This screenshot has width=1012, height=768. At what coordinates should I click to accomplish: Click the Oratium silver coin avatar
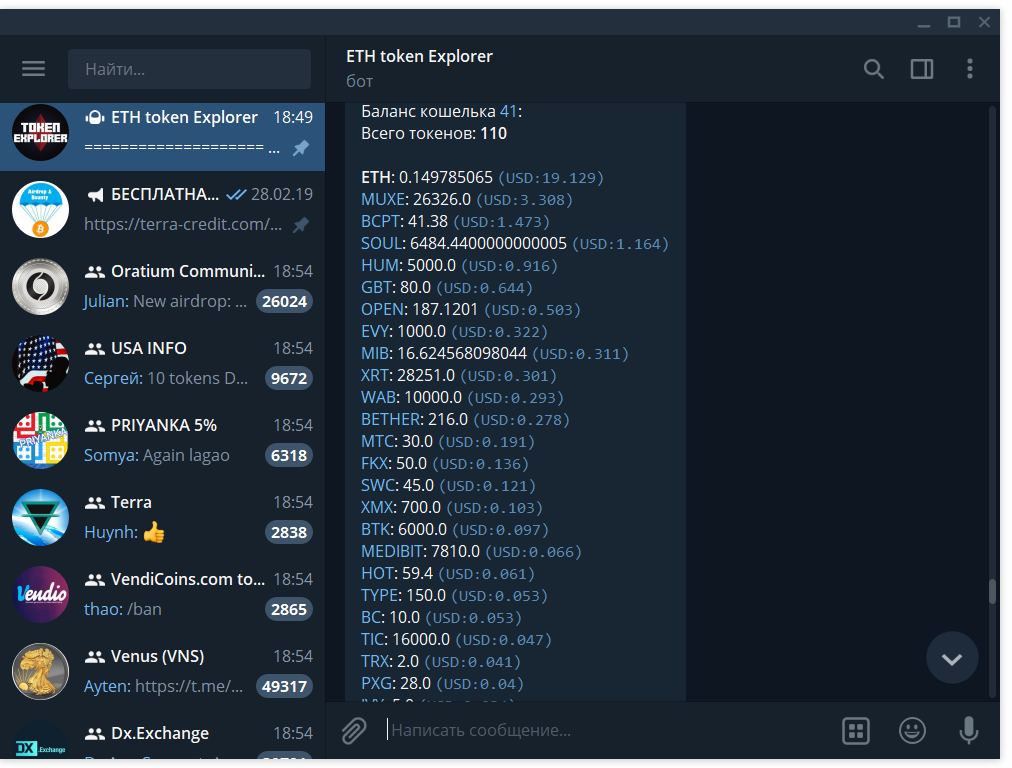(41, 287)
